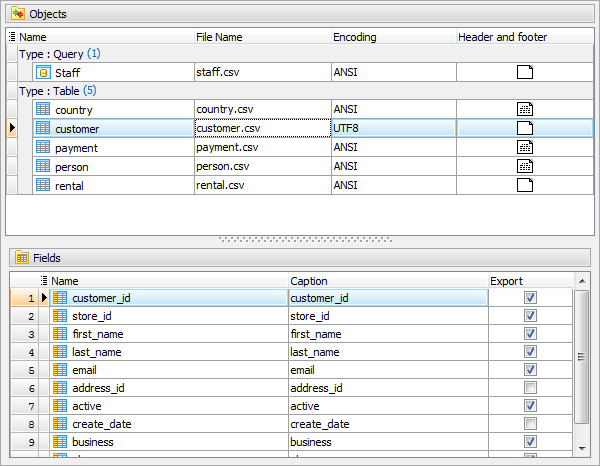Image resolution: width=600 pixels, height=466 pixels.
Task: Select the first_name caption cell
Action: [x=388, y=334]
